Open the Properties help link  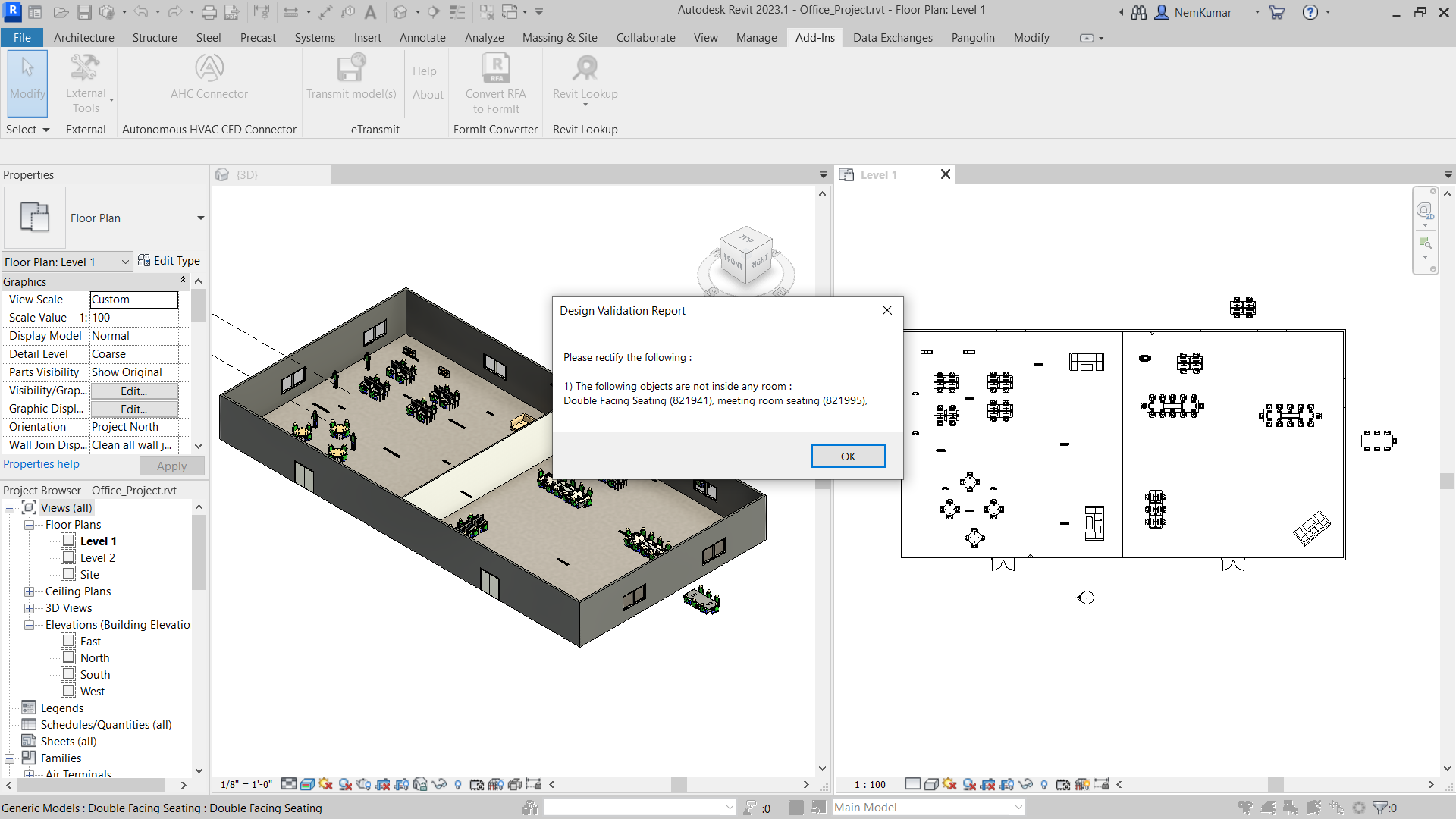point(41,464)
